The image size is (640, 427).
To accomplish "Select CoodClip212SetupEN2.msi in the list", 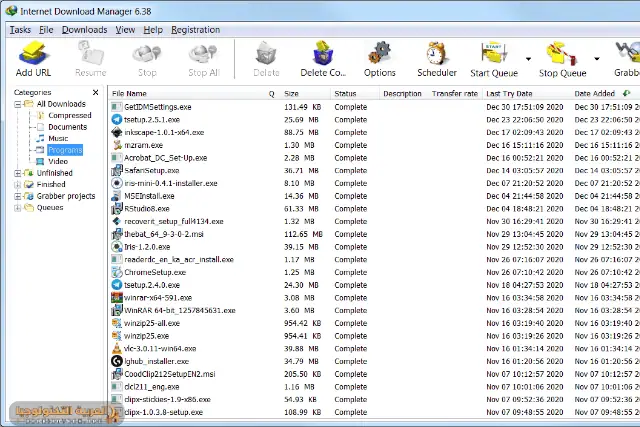I will [x=169, y=374].
